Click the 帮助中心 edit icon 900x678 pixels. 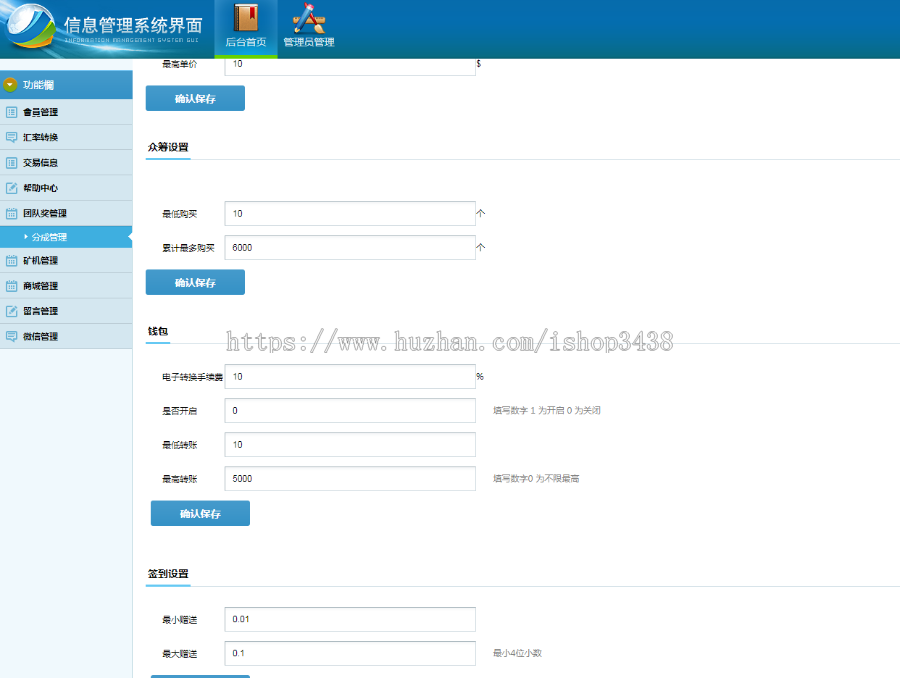click(12, 188)
